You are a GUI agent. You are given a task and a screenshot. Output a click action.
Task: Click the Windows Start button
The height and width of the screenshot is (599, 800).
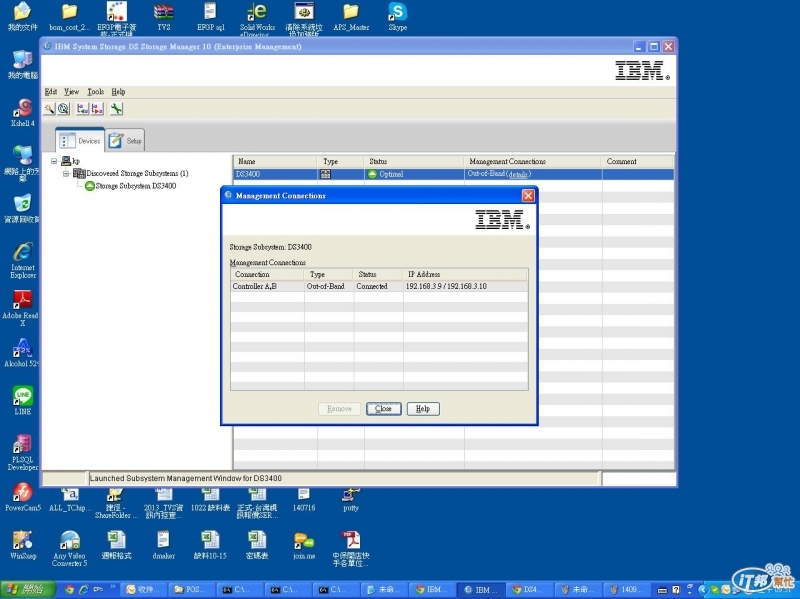[x=28, y=590]
